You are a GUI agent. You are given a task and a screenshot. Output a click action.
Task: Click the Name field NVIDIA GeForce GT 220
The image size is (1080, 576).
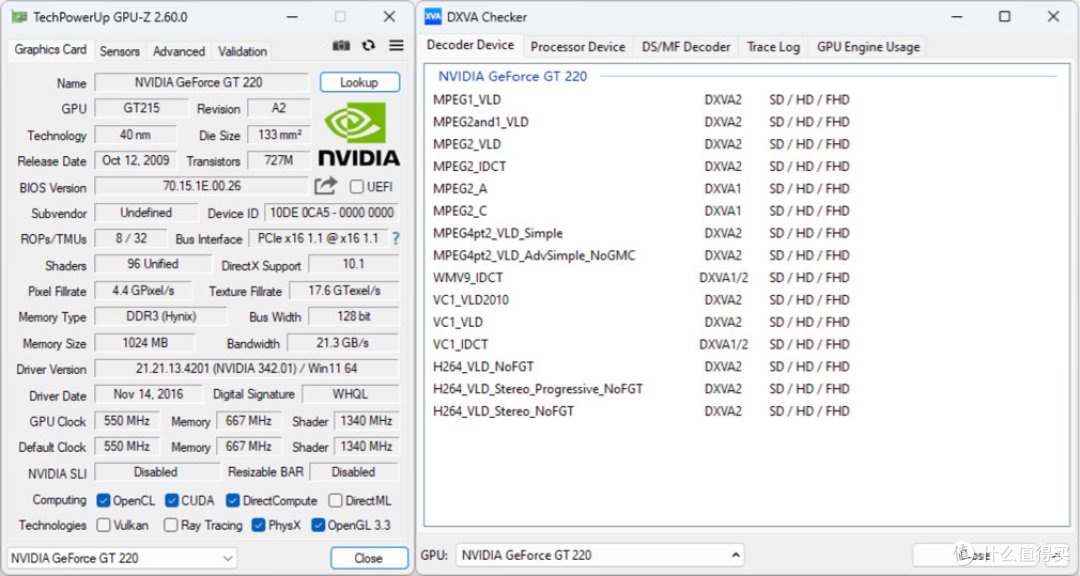click(x=201, y=83)
